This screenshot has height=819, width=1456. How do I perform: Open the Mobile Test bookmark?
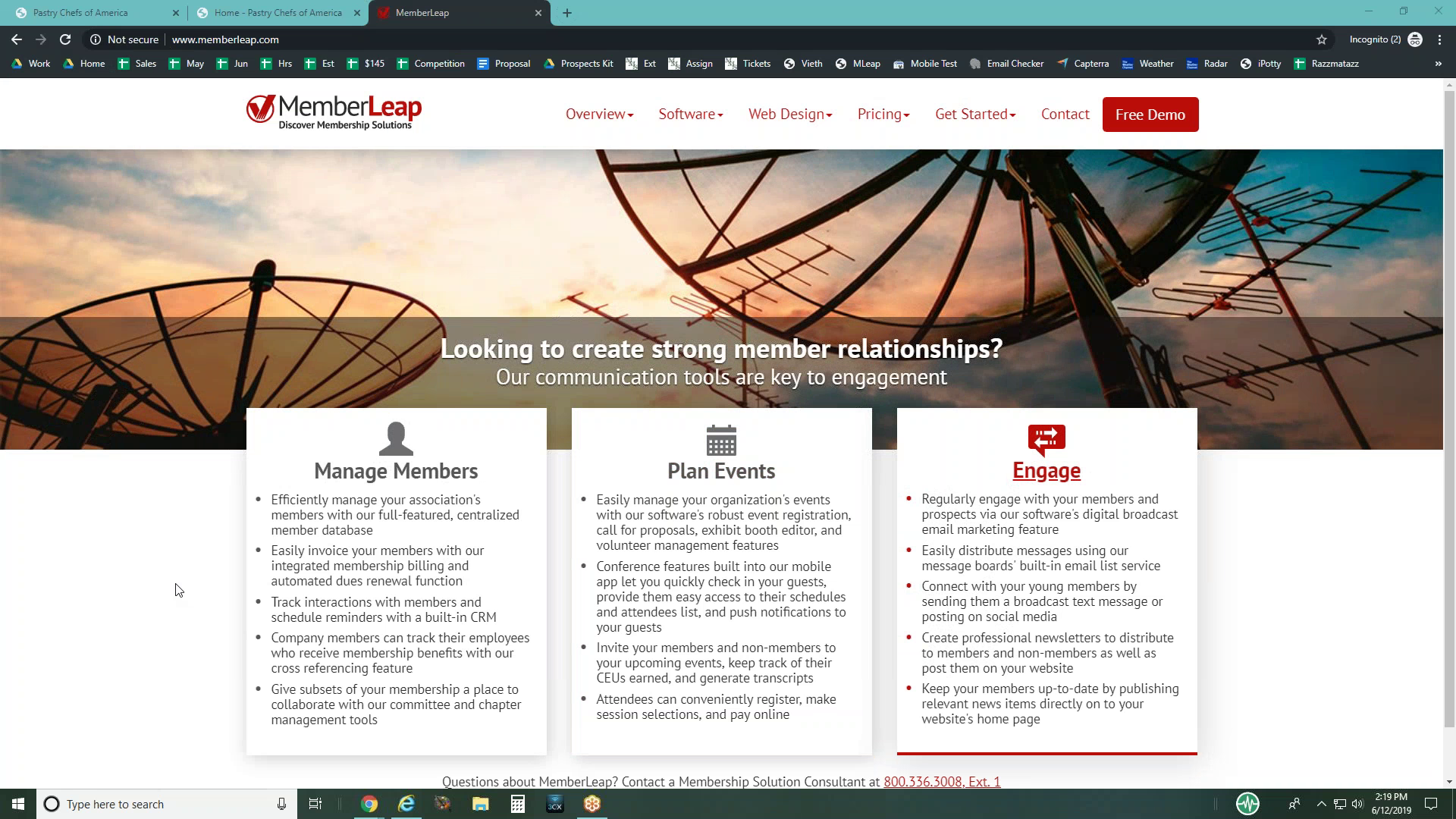(x=925, y=64)
